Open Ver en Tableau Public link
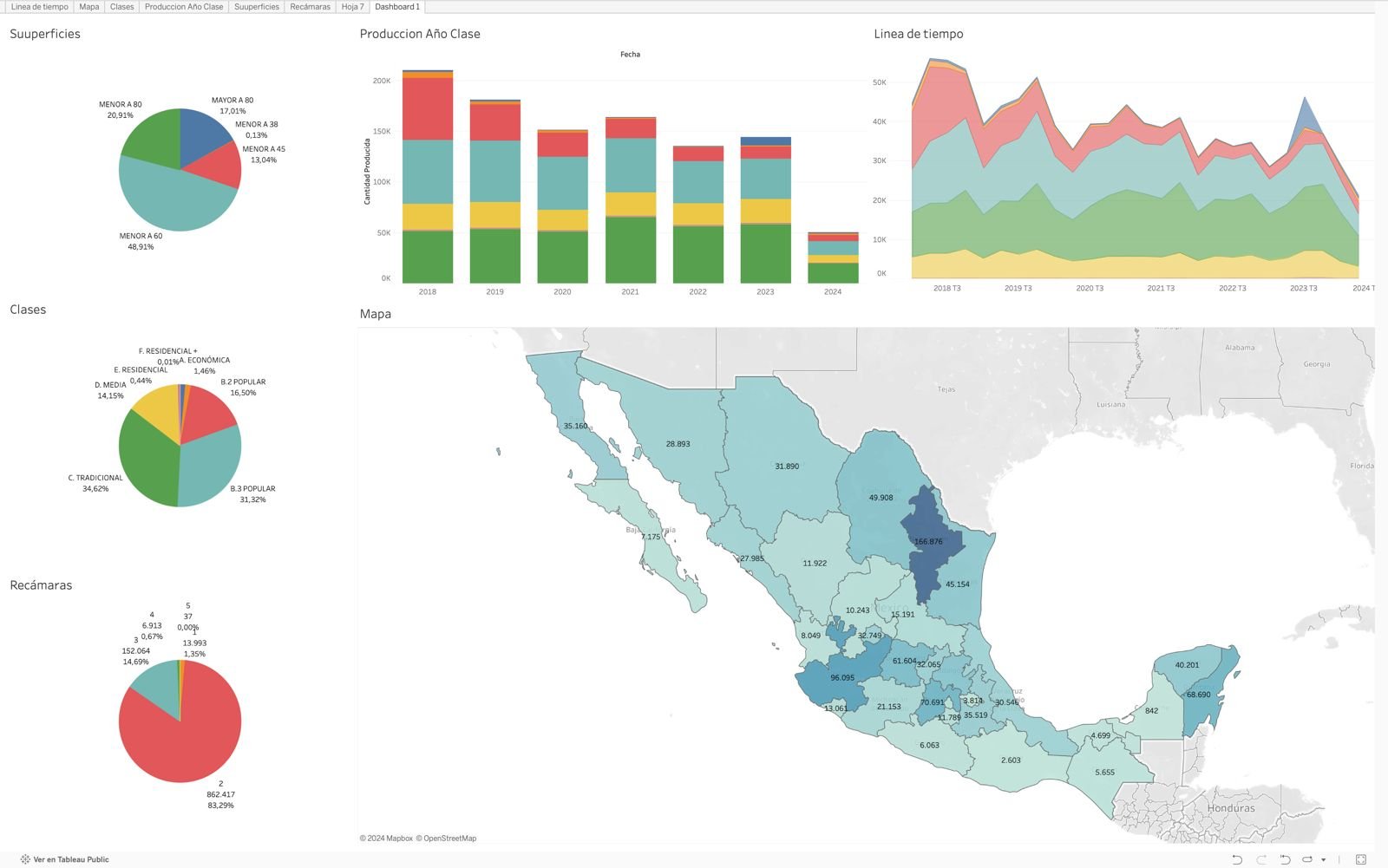Screen dimensions: 1388x868 [71, 859]
